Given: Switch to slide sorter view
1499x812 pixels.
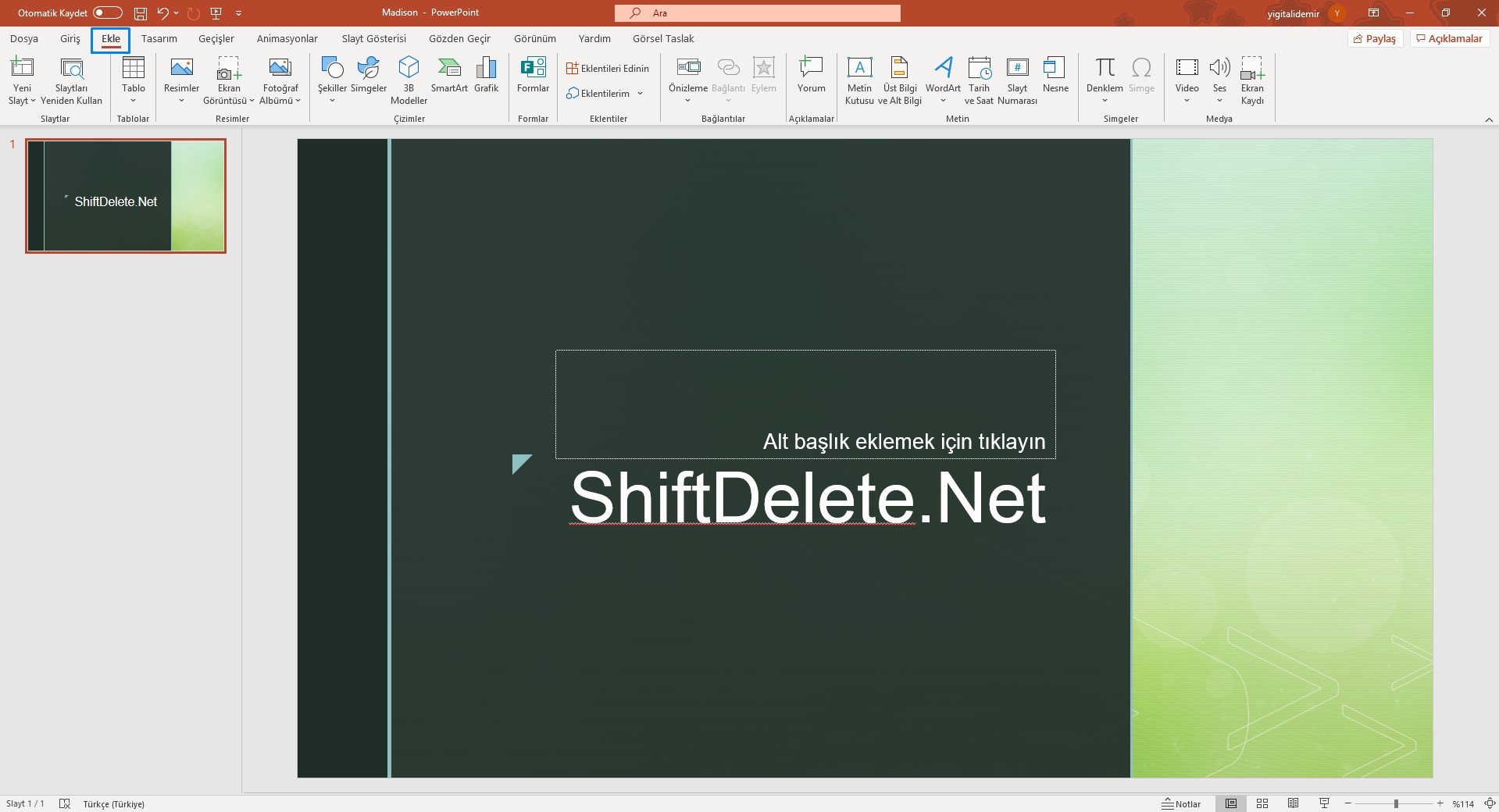Looking at the screenshot, I should [1262, 803].
